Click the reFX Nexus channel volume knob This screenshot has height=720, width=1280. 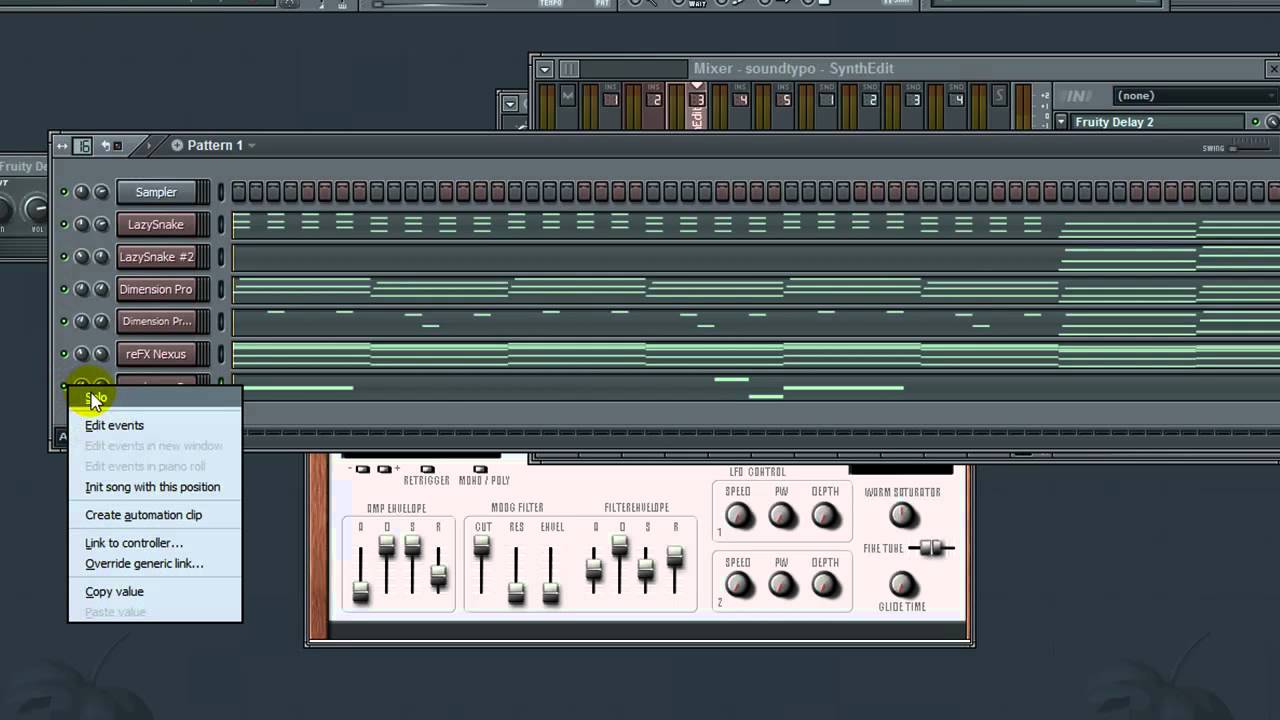[101, 354]
